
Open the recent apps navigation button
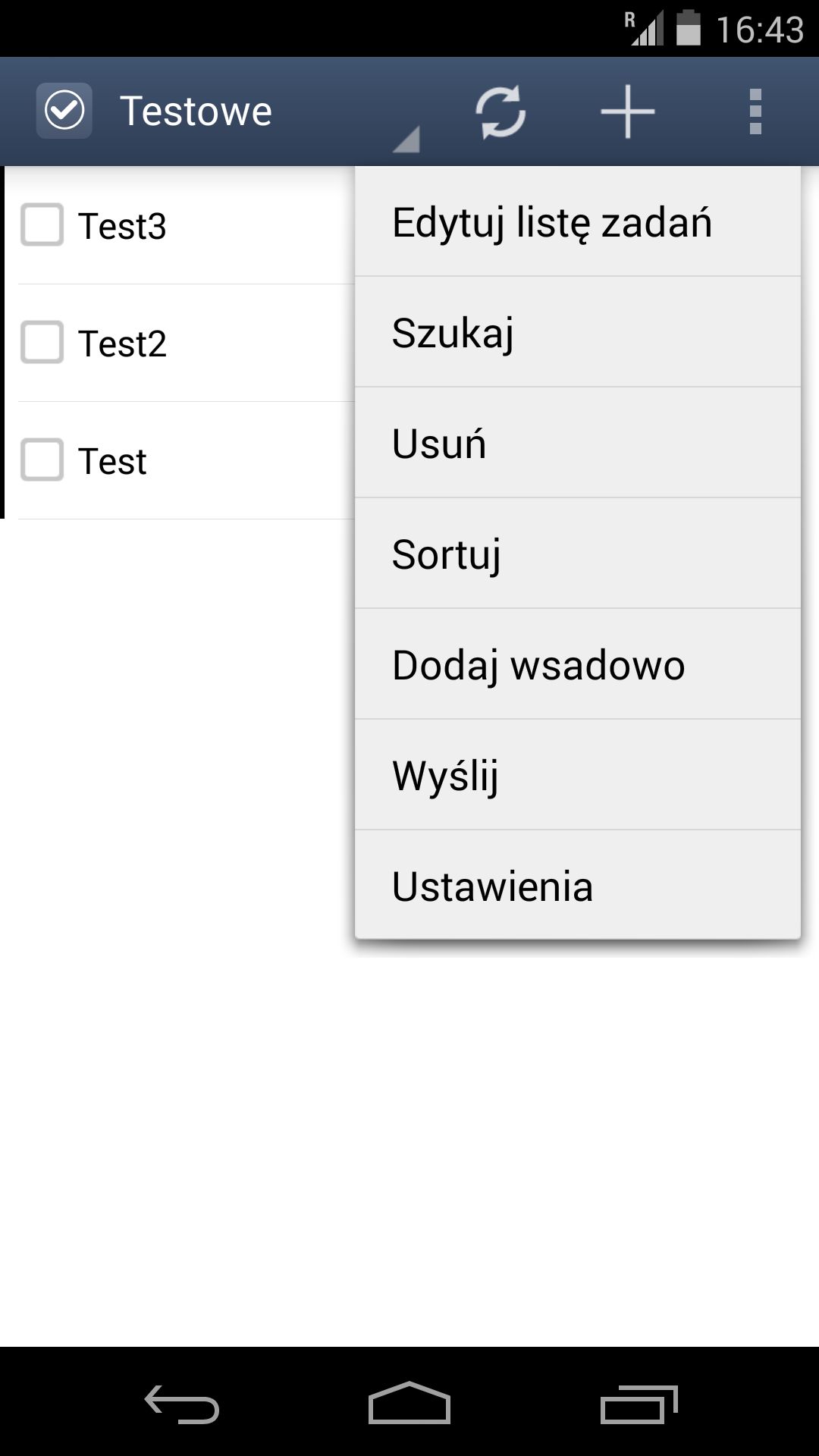pos(639,1404)
